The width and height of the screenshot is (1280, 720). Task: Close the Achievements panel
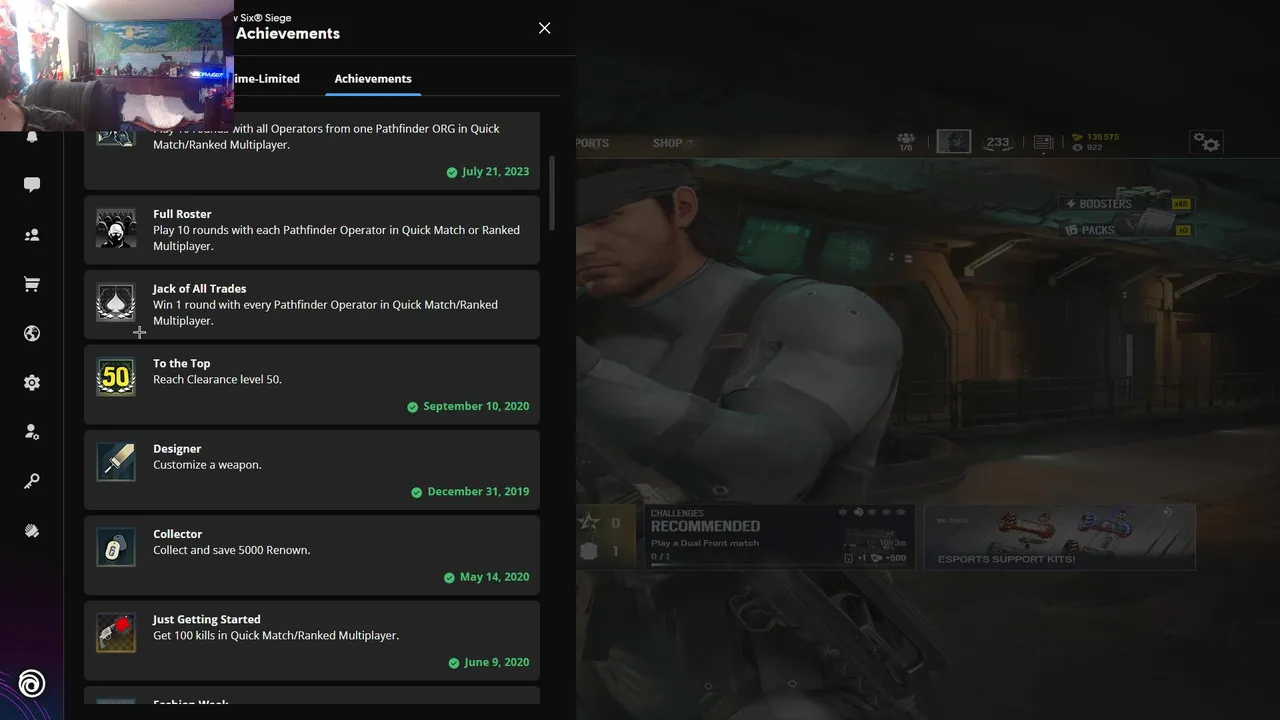coord(544,28)
